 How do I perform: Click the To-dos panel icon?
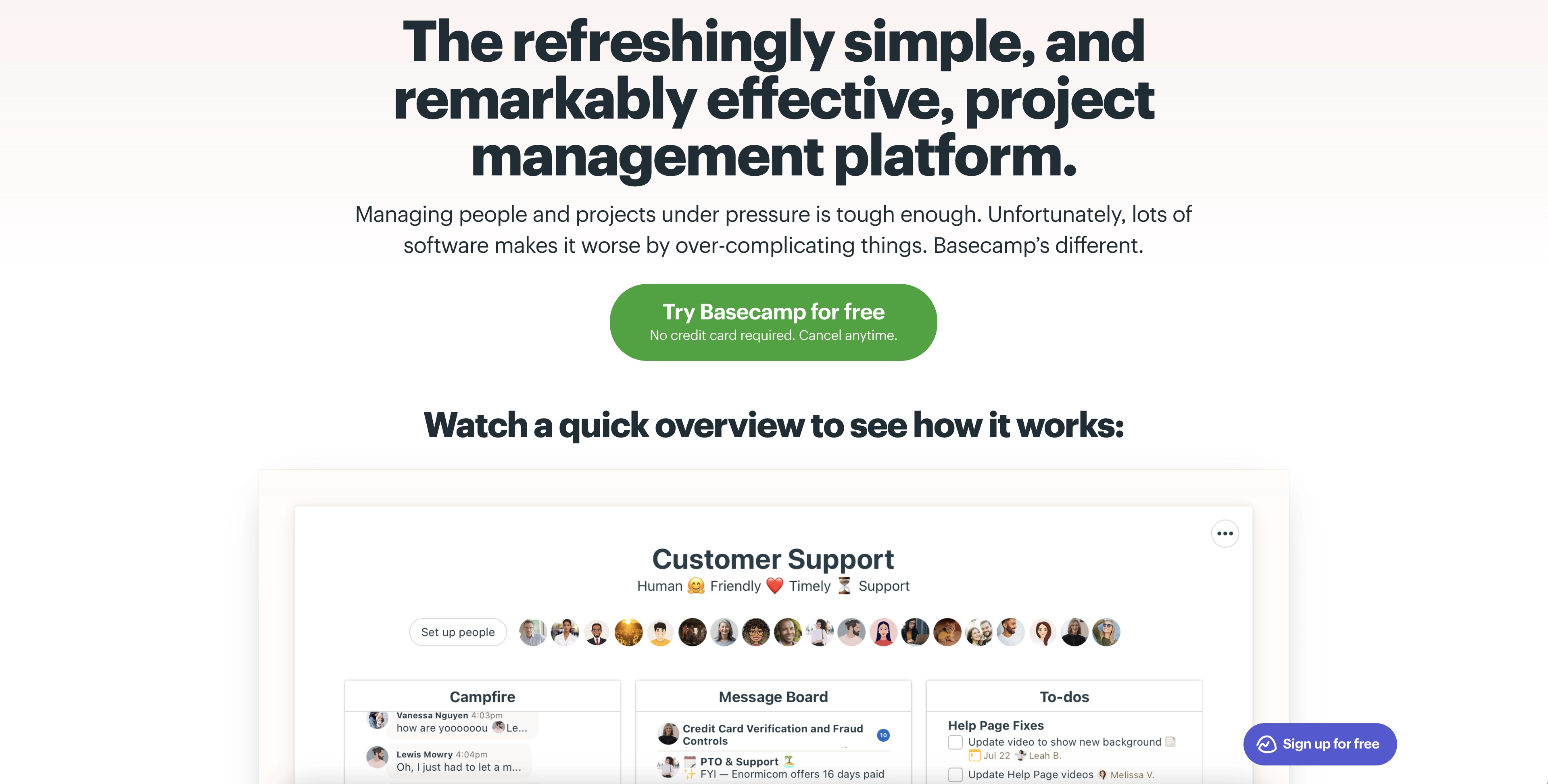coord(1063,697)
